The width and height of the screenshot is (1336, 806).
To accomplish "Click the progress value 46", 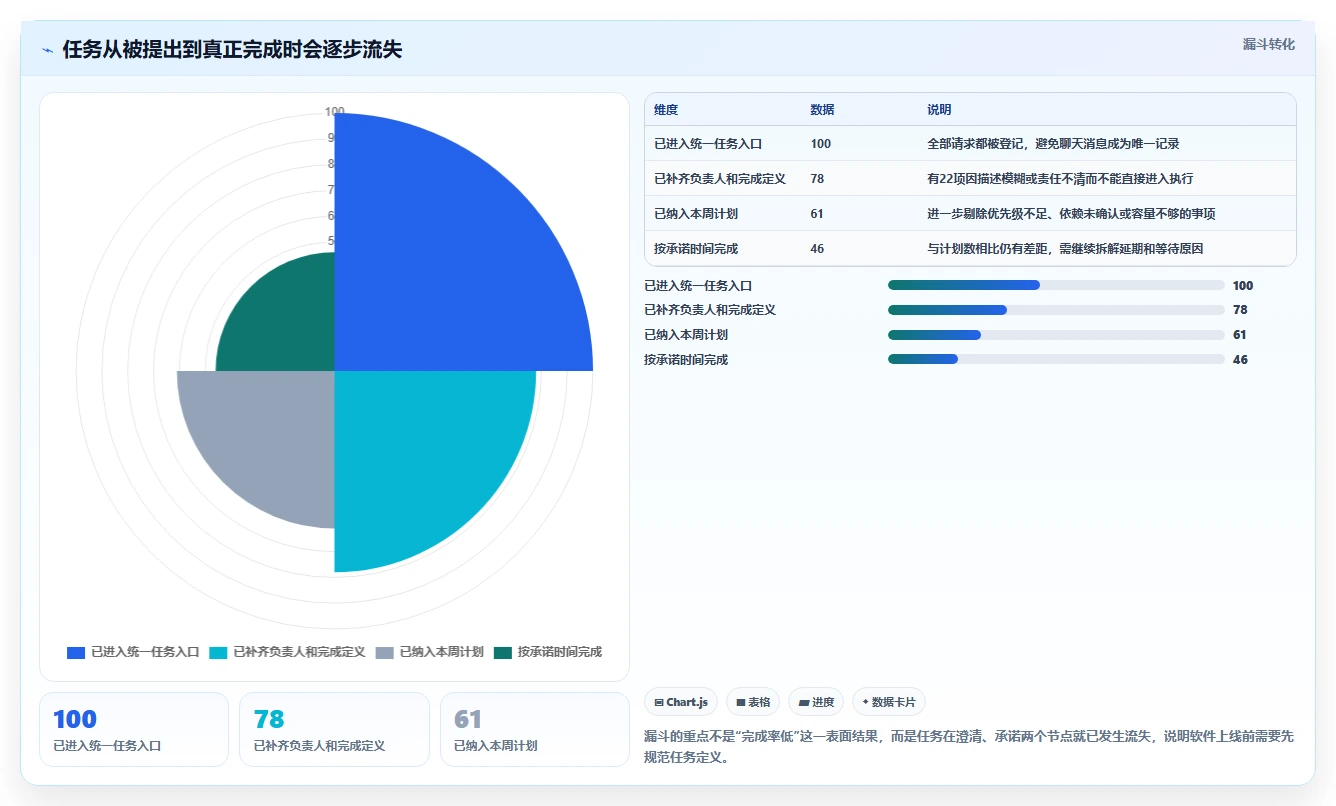I will coord(1240,360).
